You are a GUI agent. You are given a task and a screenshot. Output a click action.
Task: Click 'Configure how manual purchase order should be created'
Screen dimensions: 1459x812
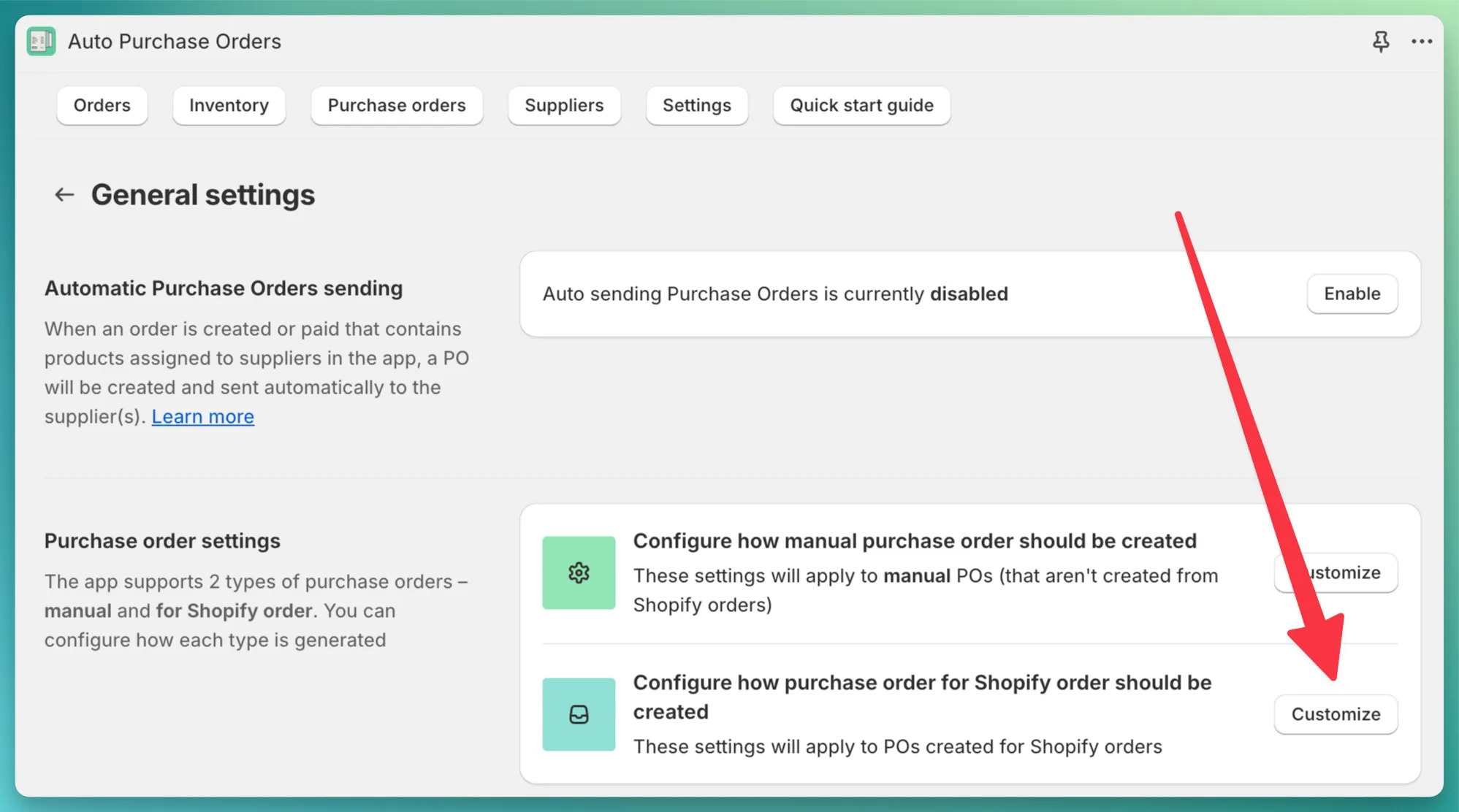(x=915, y=541)
